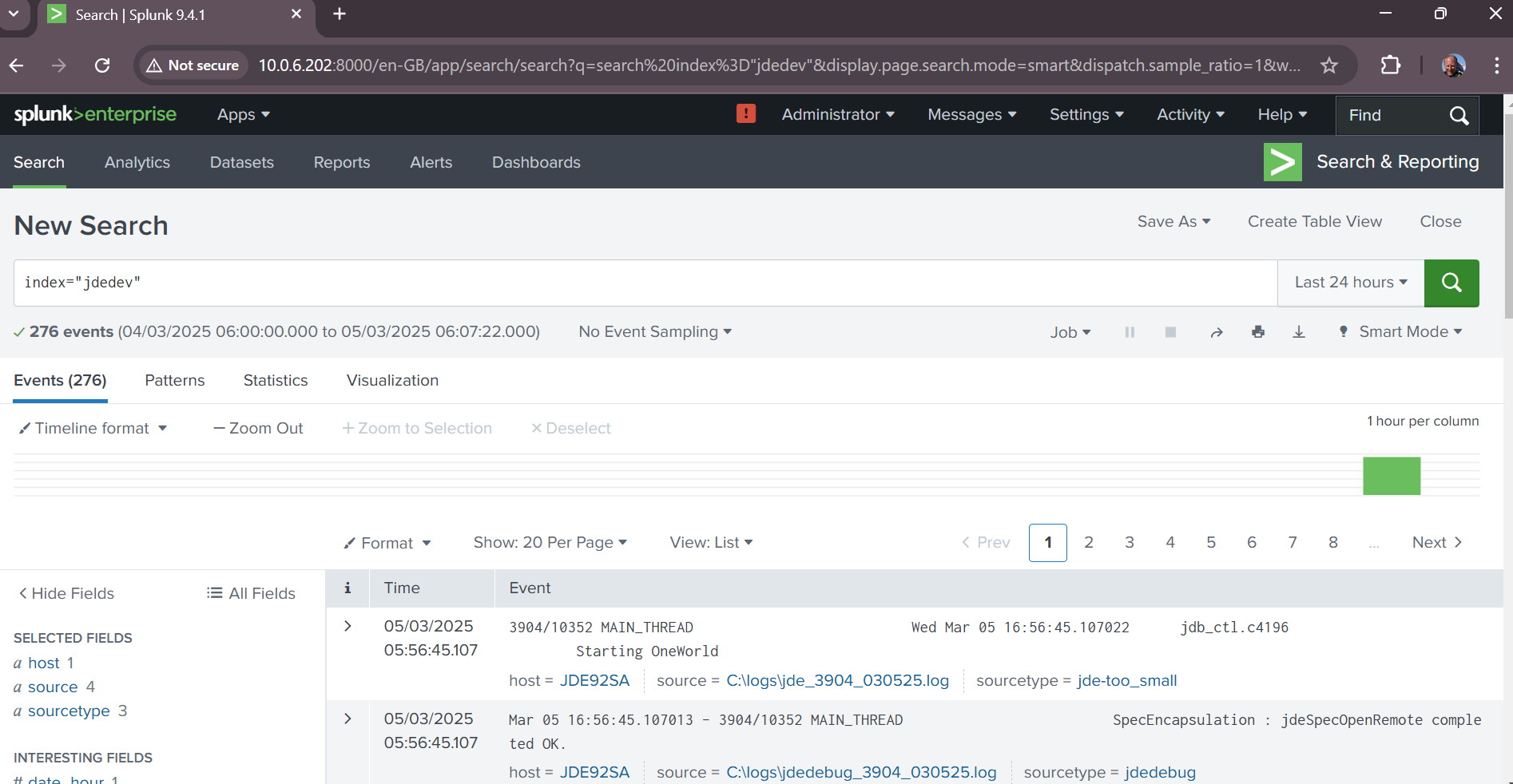The width and height of the screenshot is (1513, 784).
Task: Stop the search job
Action: point(1170,332)
